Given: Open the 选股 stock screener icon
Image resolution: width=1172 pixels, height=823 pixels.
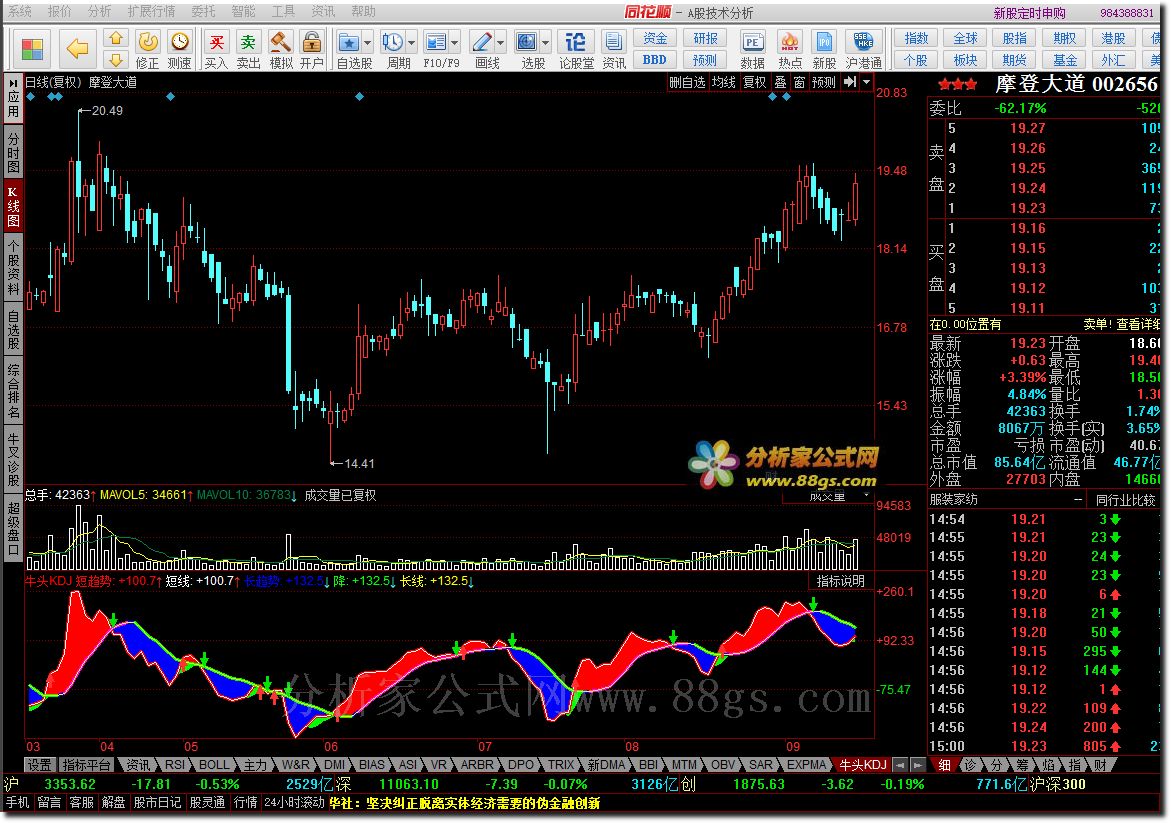Looking at the screenshot, I should (x=527, y=42).
